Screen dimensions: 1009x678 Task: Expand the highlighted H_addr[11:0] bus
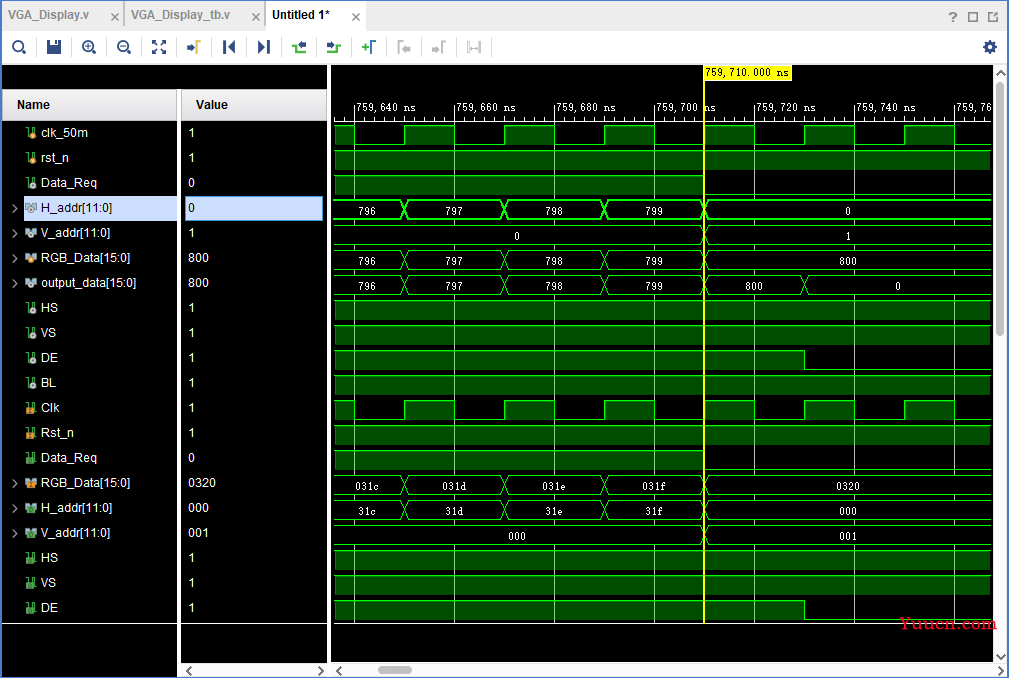point(14,208)
